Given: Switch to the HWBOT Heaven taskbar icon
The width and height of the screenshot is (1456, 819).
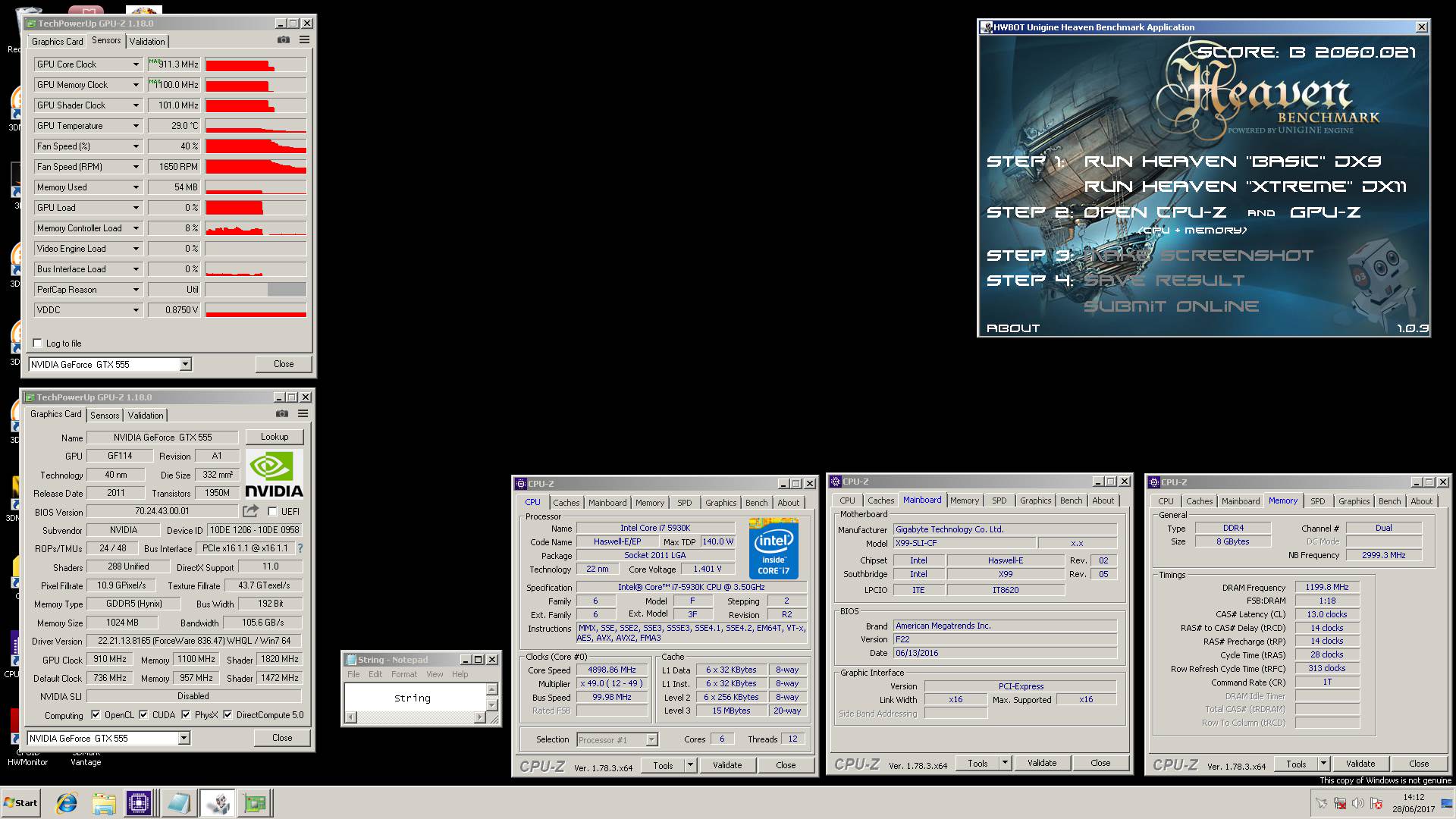Looking at the screenshot, I should [x=218, y=803].
